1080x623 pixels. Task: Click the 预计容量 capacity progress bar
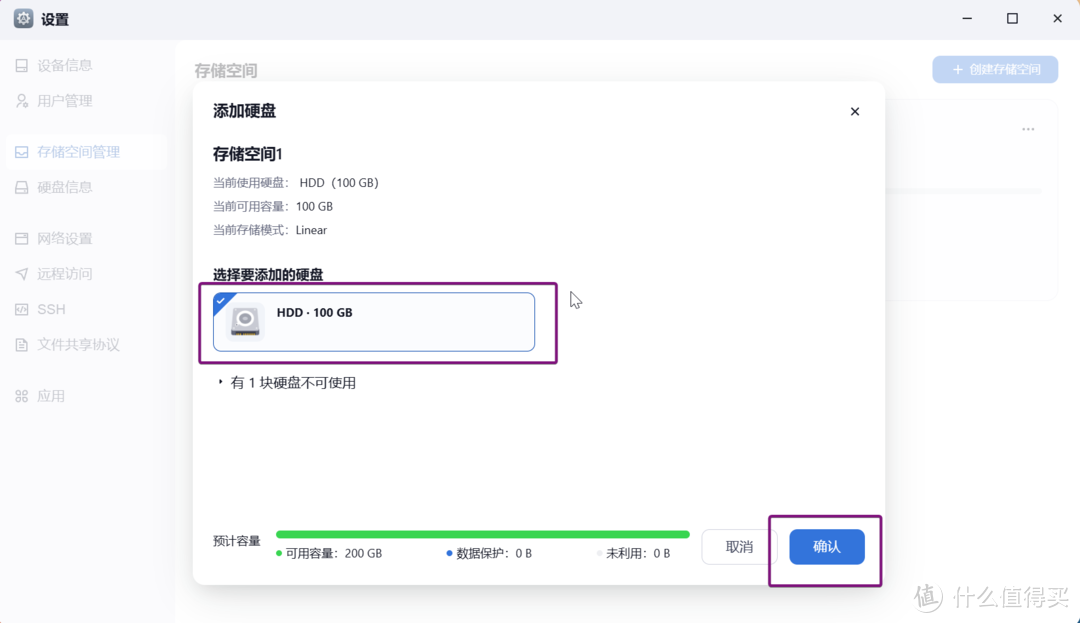click(483, 534)
